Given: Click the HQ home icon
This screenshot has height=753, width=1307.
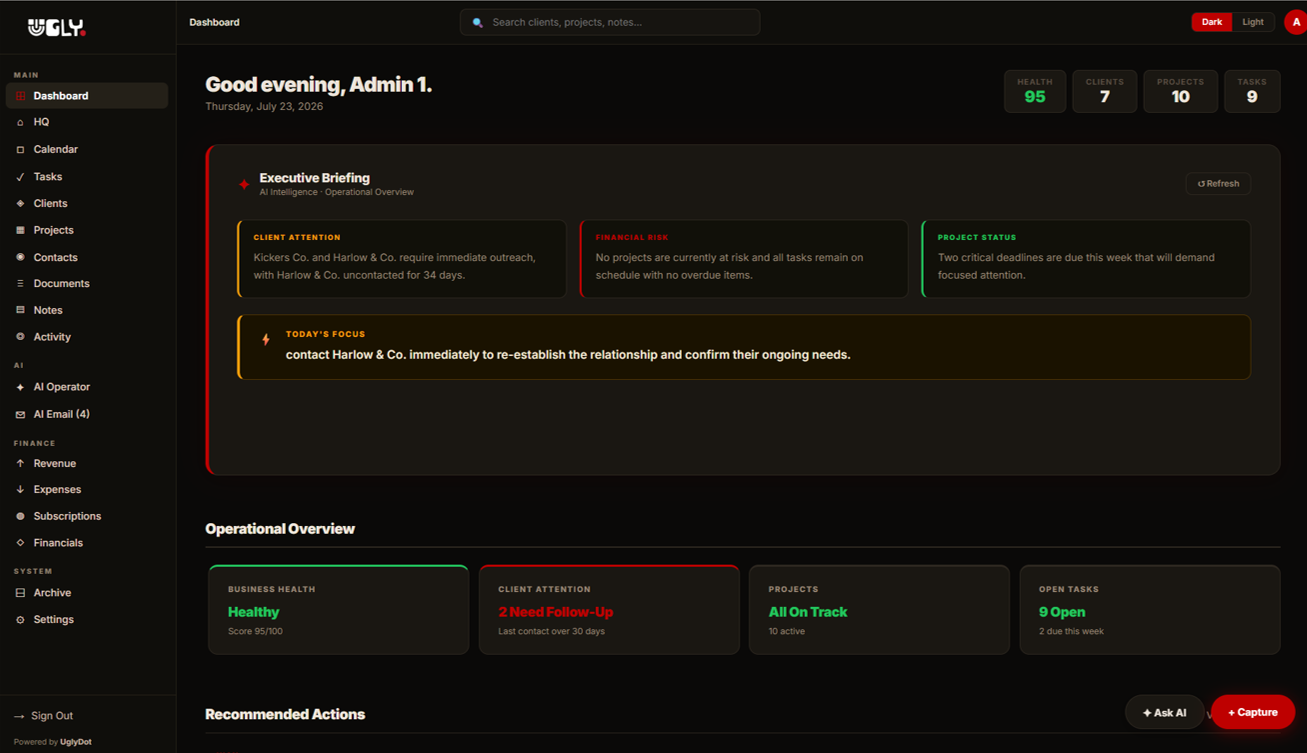Looking at the screenshot, I should [x=20, y=122].
